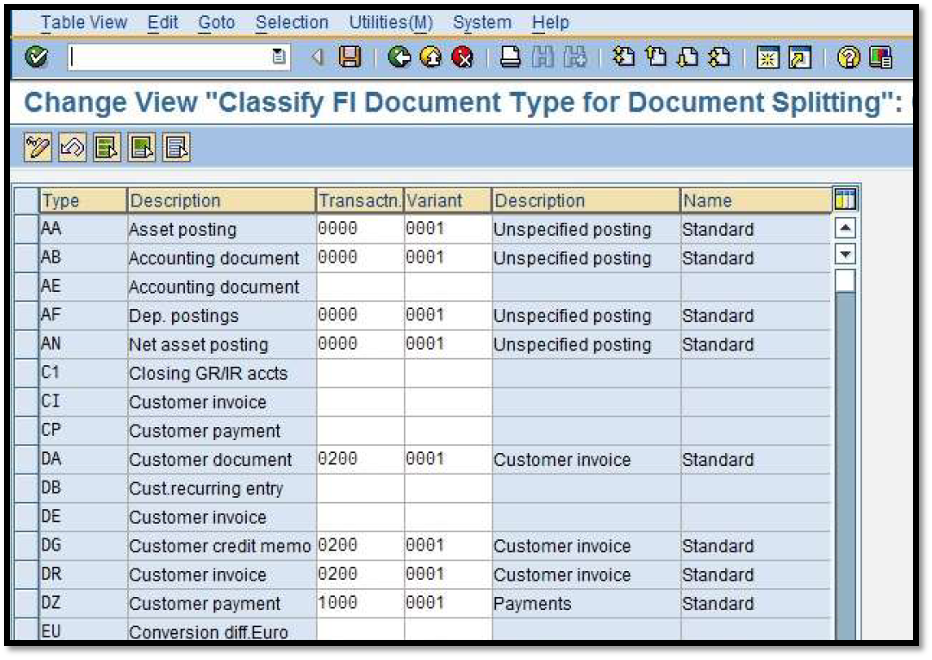The image size is (932, 660).
Task: Click the Deselect All icon
Action: [x=176, y=147]
